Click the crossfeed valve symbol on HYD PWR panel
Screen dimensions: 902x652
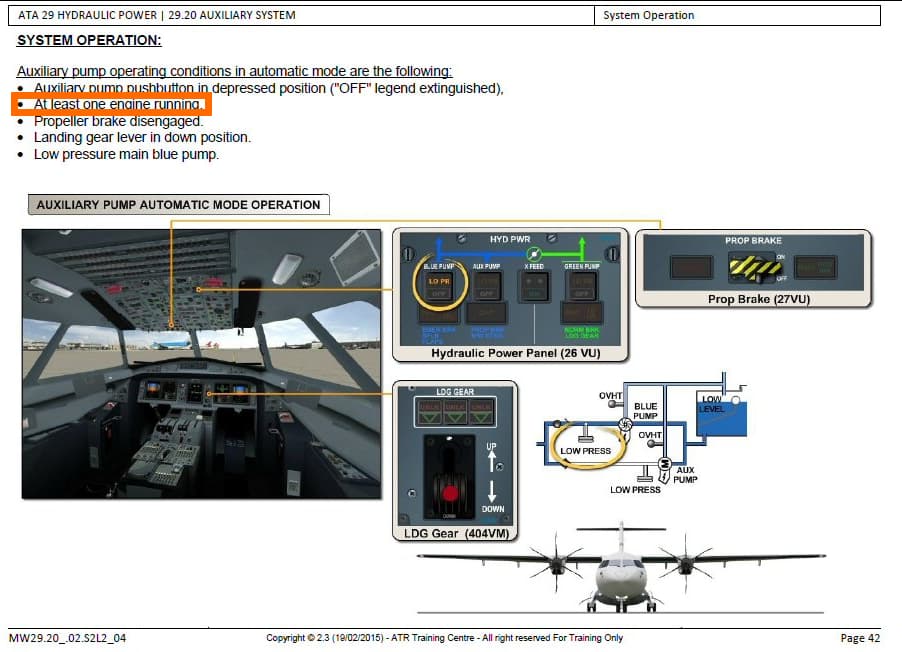click(534, 253)
